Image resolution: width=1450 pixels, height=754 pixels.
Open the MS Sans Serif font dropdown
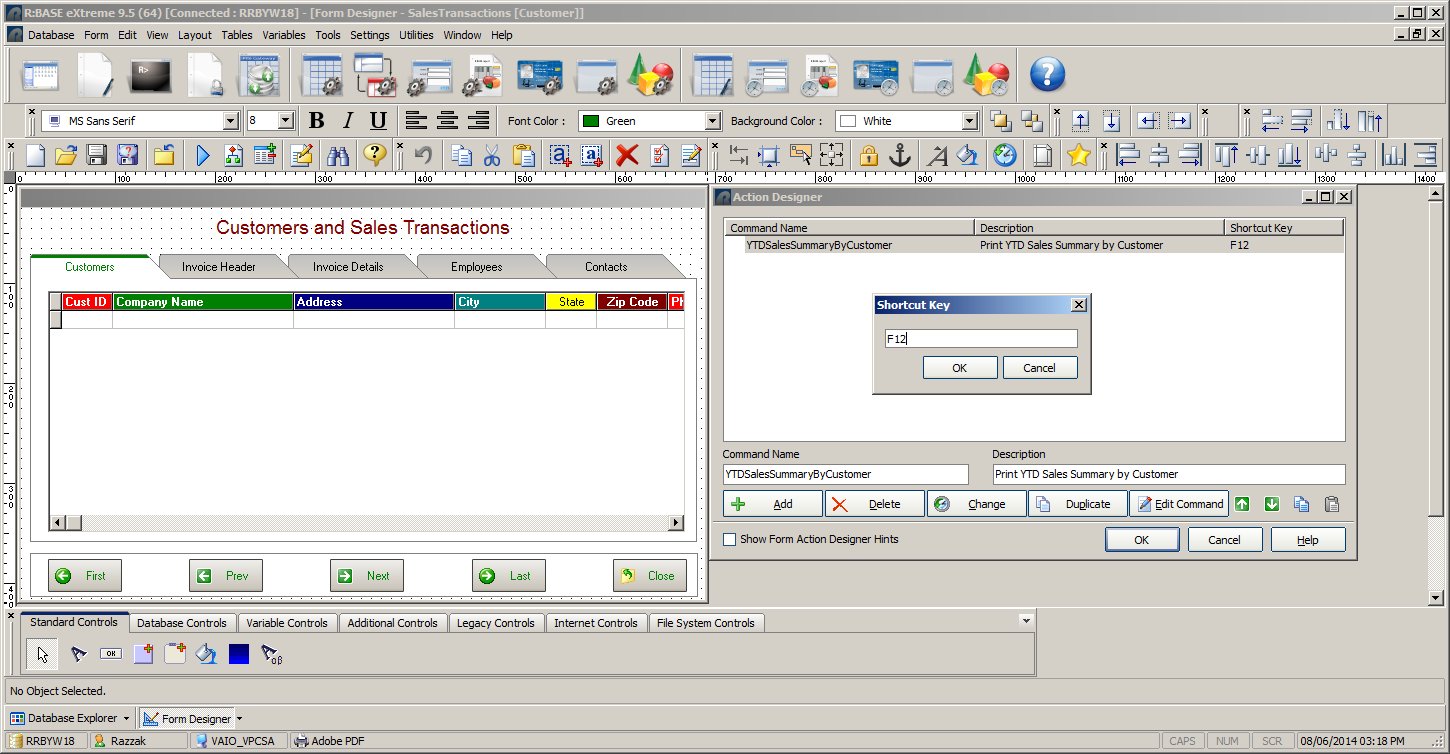231,121
